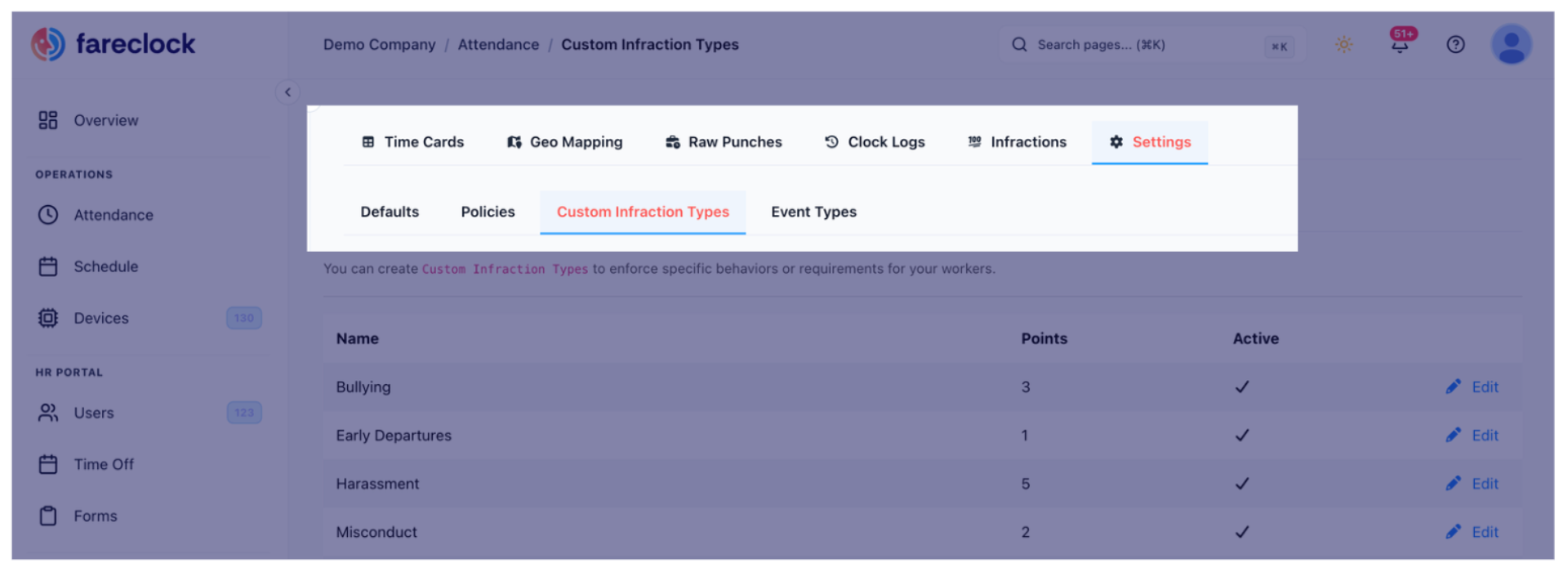
Task: Open the Event Types sub-tab
Action: pyautogui.click(x=813, y=212)
